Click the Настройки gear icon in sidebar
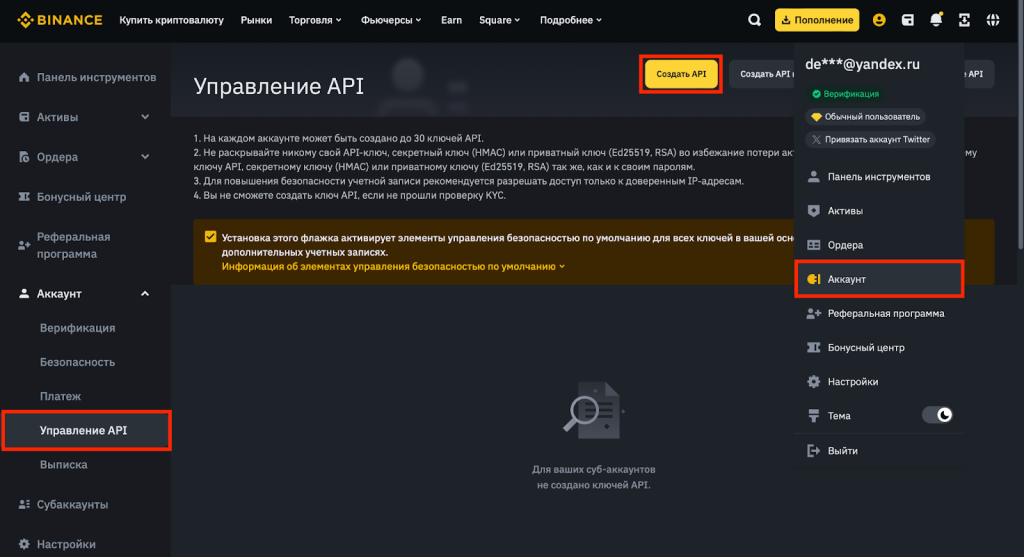The height and width of the screenshot is (557, 1024). (24, 544)
